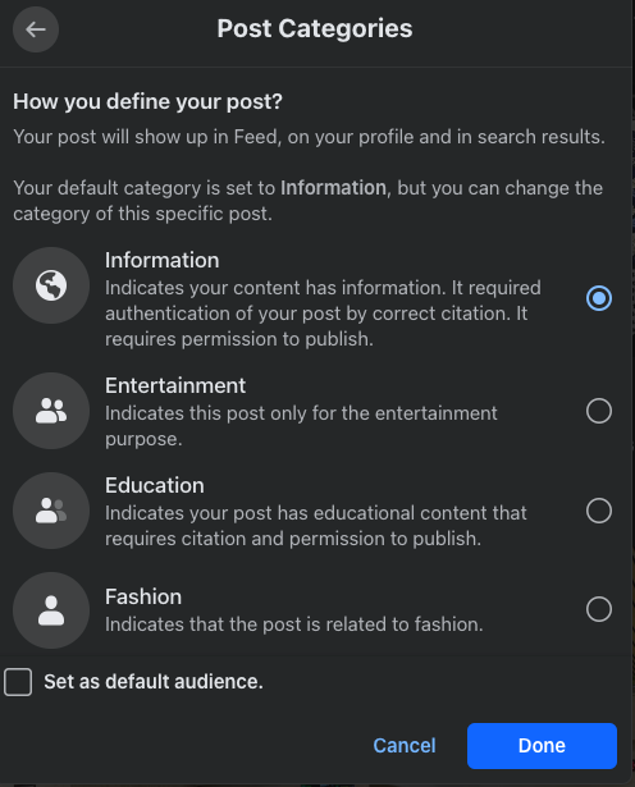Image resolution: width=635 pixels, height=787 pixels.
Task: Click the back arrow icon
Action: point(36,29)
